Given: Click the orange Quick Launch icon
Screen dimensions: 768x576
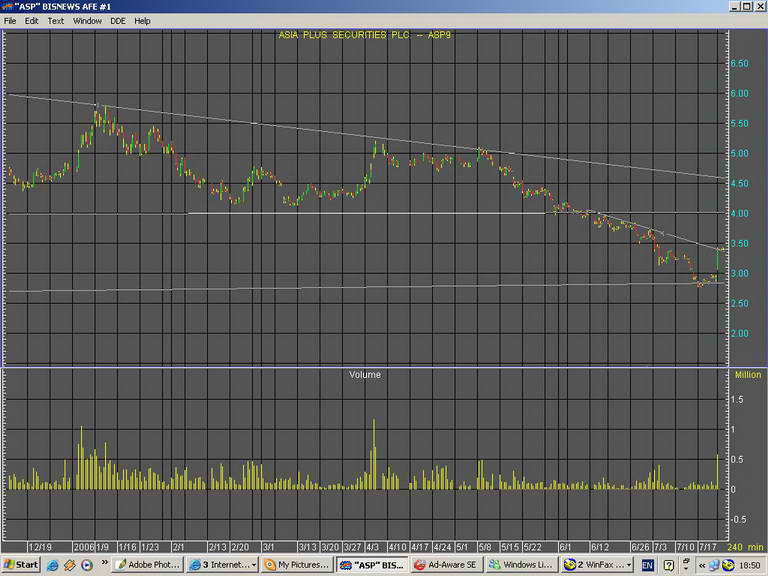Looking at the screenshot, I should tap(70, 565).
